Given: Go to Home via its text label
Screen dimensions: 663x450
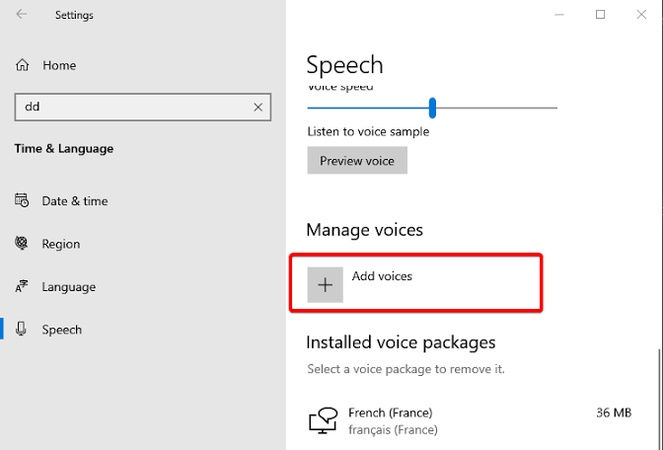Looking at the screenshot, I should pyautogui.click(x=59, y=65).
